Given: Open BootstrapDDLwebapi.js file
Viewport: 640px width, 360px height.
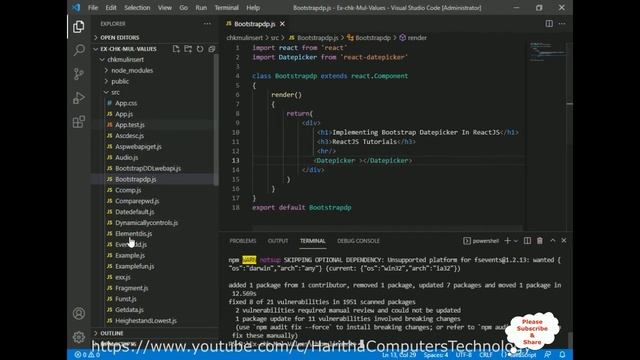Looking at the screenshot, I should pyautogui.click(x=148, y=168).
